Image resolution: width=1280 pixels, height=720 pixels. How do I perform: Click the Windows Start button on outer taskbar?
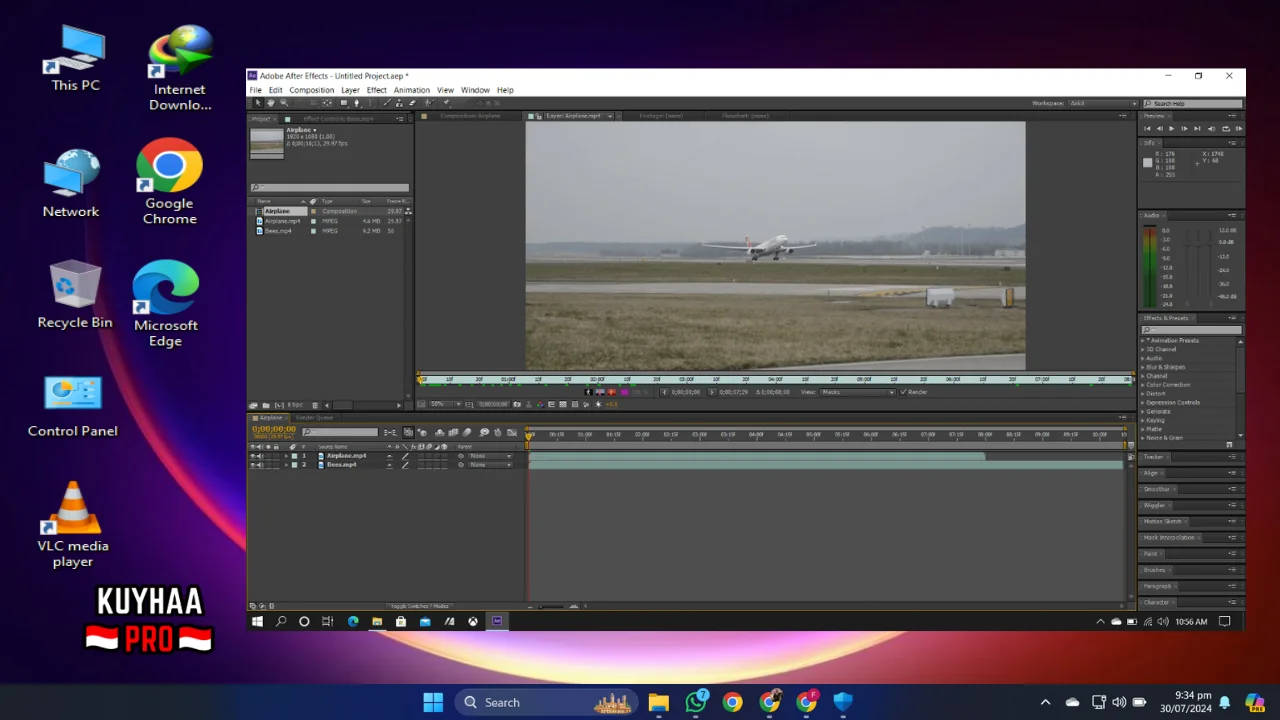click(x=433, y=702)
